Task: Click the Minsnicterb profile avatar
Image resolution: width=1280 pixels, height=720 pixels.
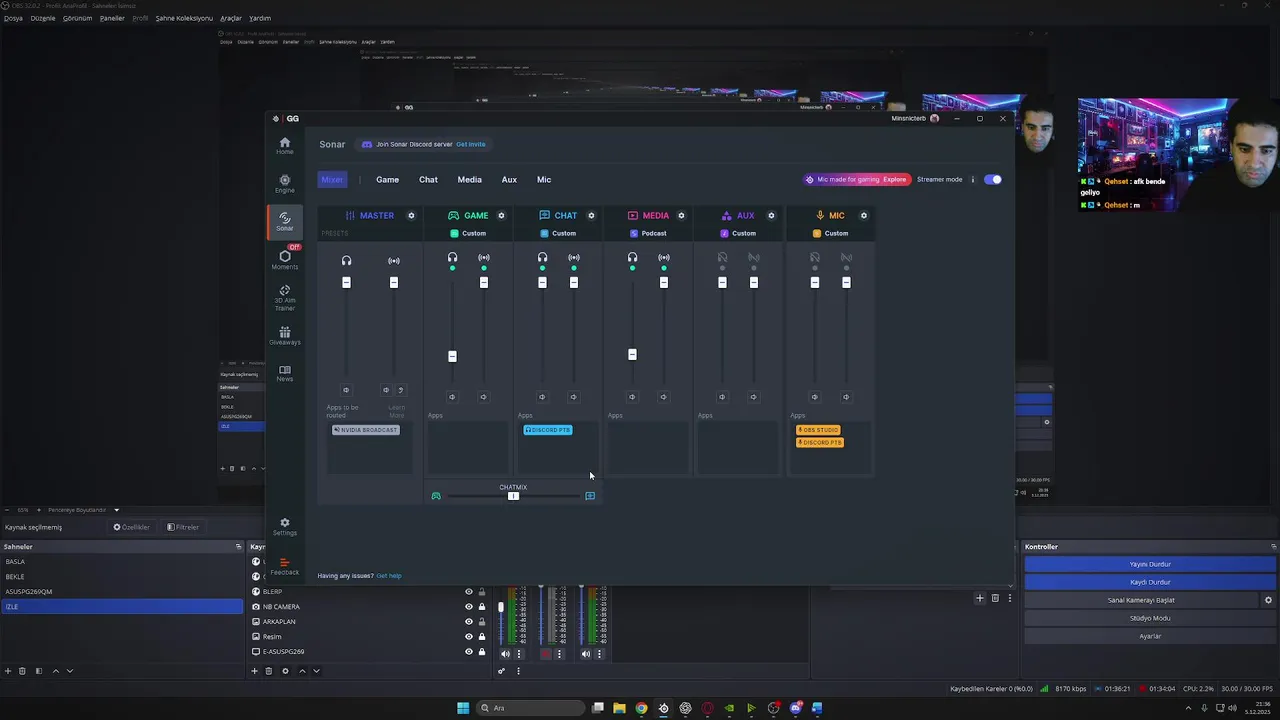Action: 934,118
